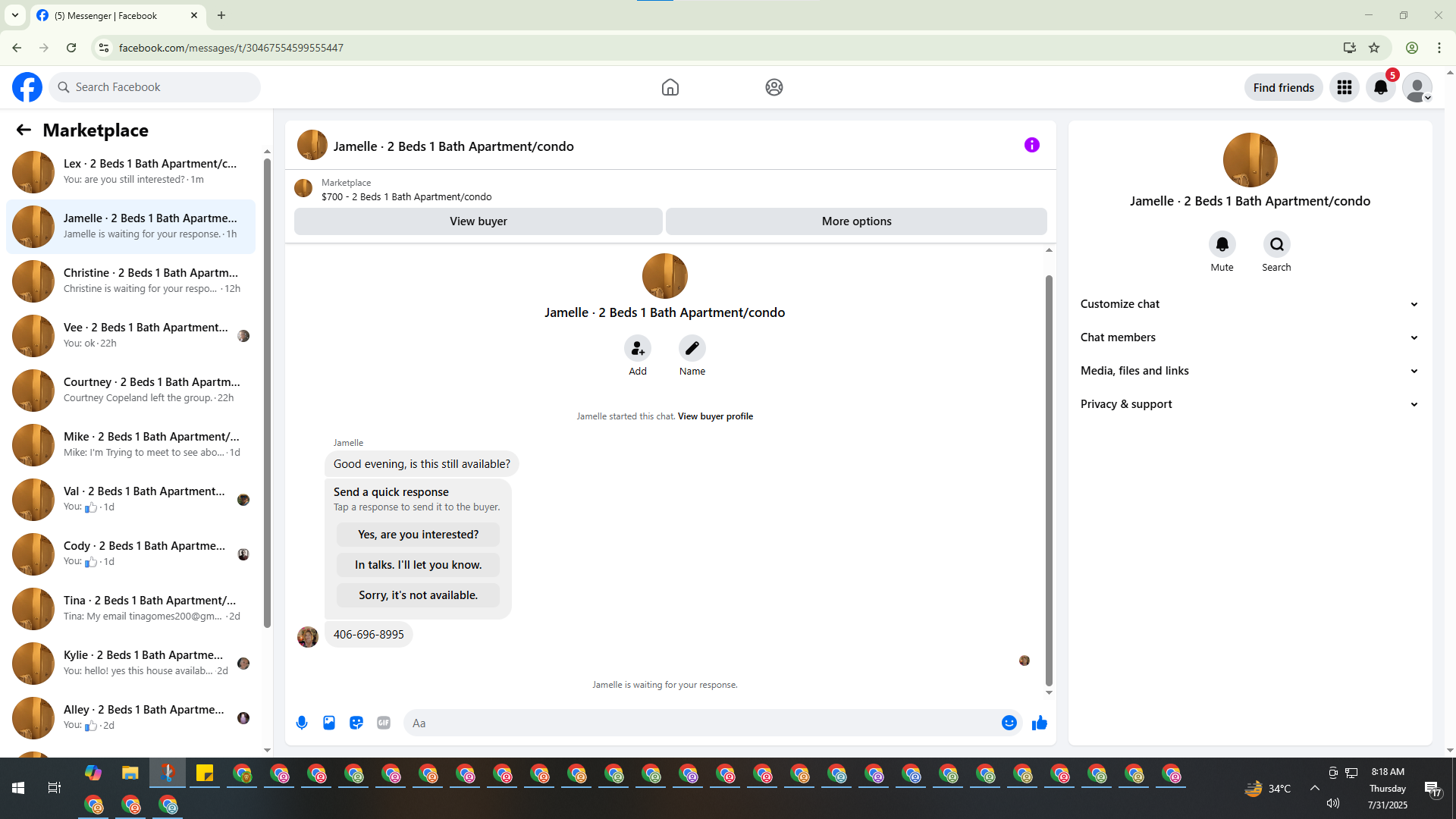Click in the Aa message input field
This screenshot has height=819, width=1456.
tap(701, 723)
